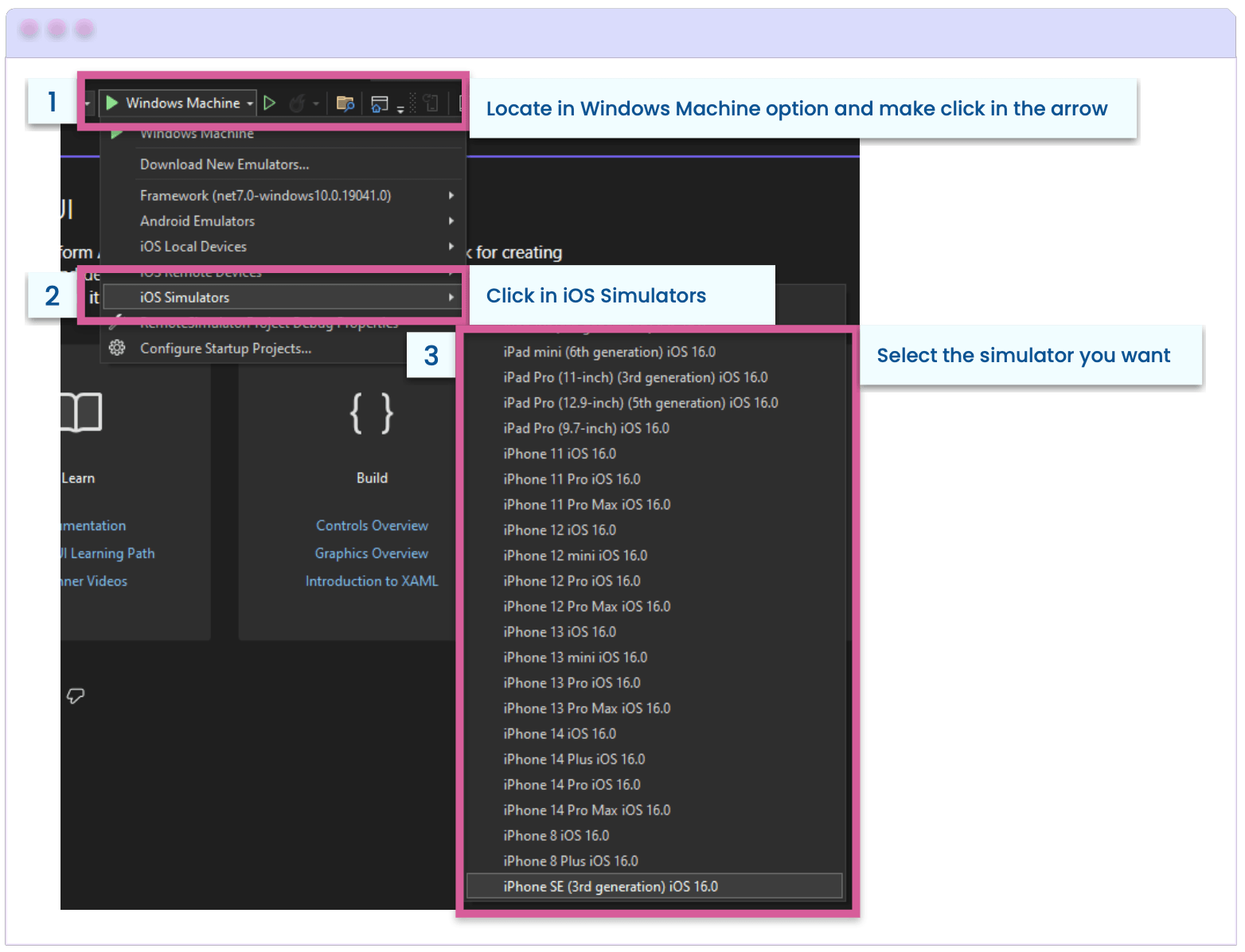The width and height of the screenshot is (1245, 952).
Task: Expand Framework net7.0-windows submenu
Action: tap(283, 196)
